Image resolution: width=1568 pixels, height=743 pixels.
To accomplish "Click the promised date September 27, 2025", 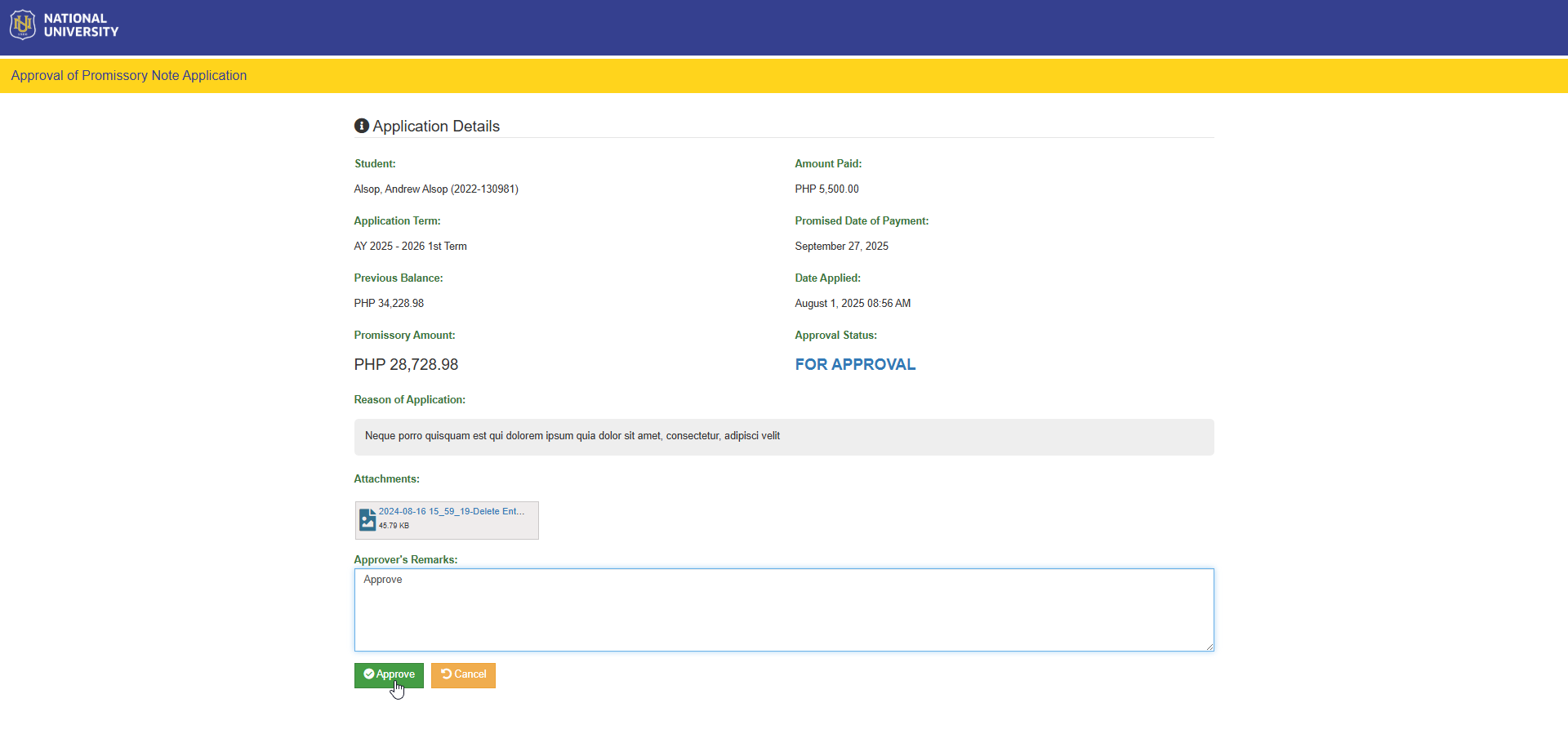I will pyautogui.click(x=842, y=247).
